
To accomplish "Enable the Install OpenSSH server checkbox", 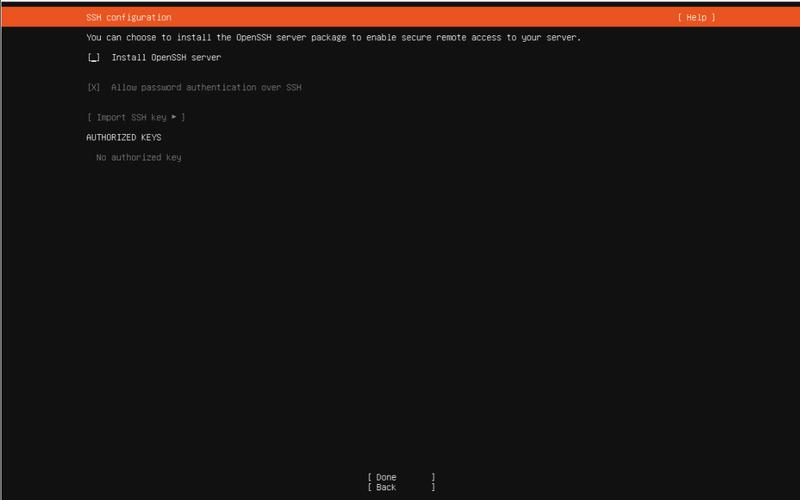I will point(94,58).
